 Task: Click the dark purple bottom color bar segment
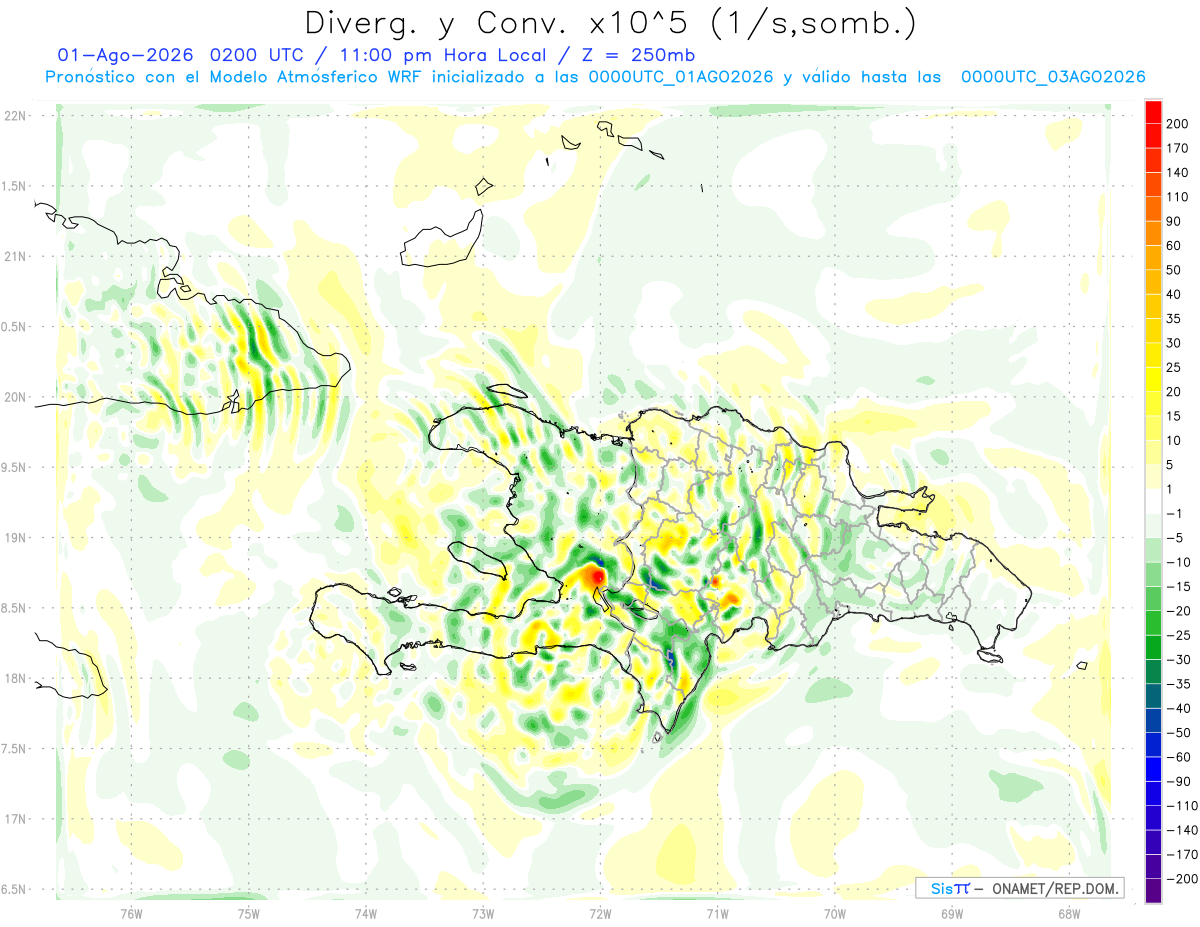point(1153,891)
